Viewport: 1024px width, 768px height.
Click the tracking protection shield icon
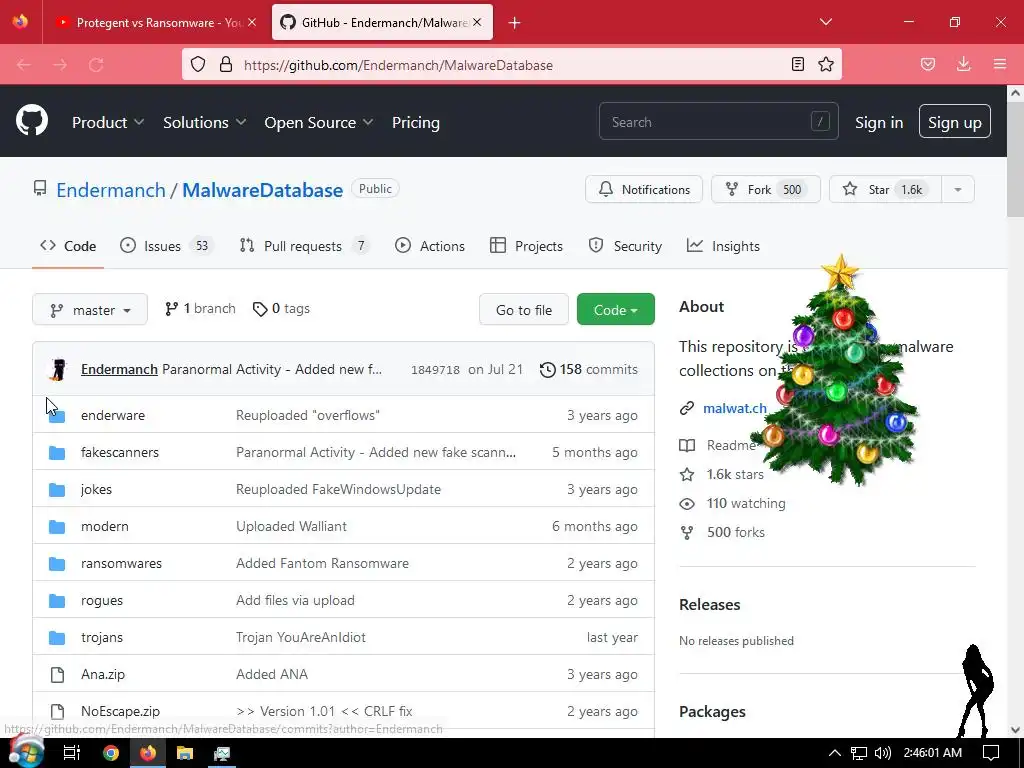(x=198, y=64)
